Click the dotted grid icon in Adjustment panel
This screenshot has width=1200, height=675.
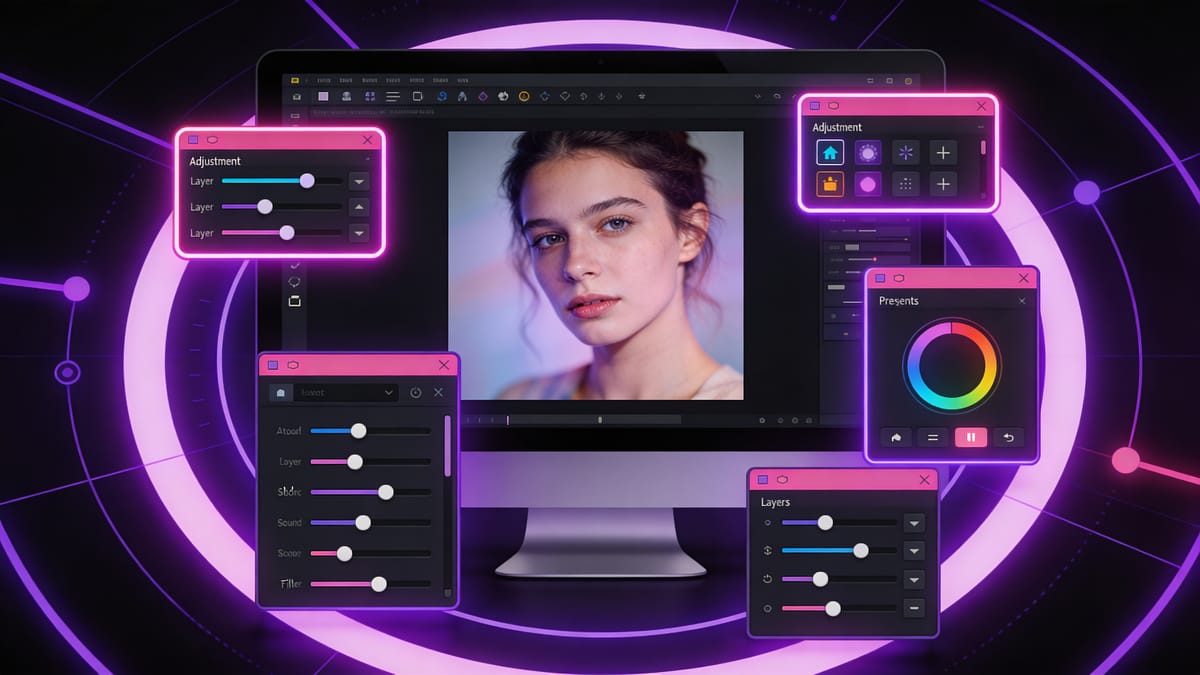tap(905, 184)
